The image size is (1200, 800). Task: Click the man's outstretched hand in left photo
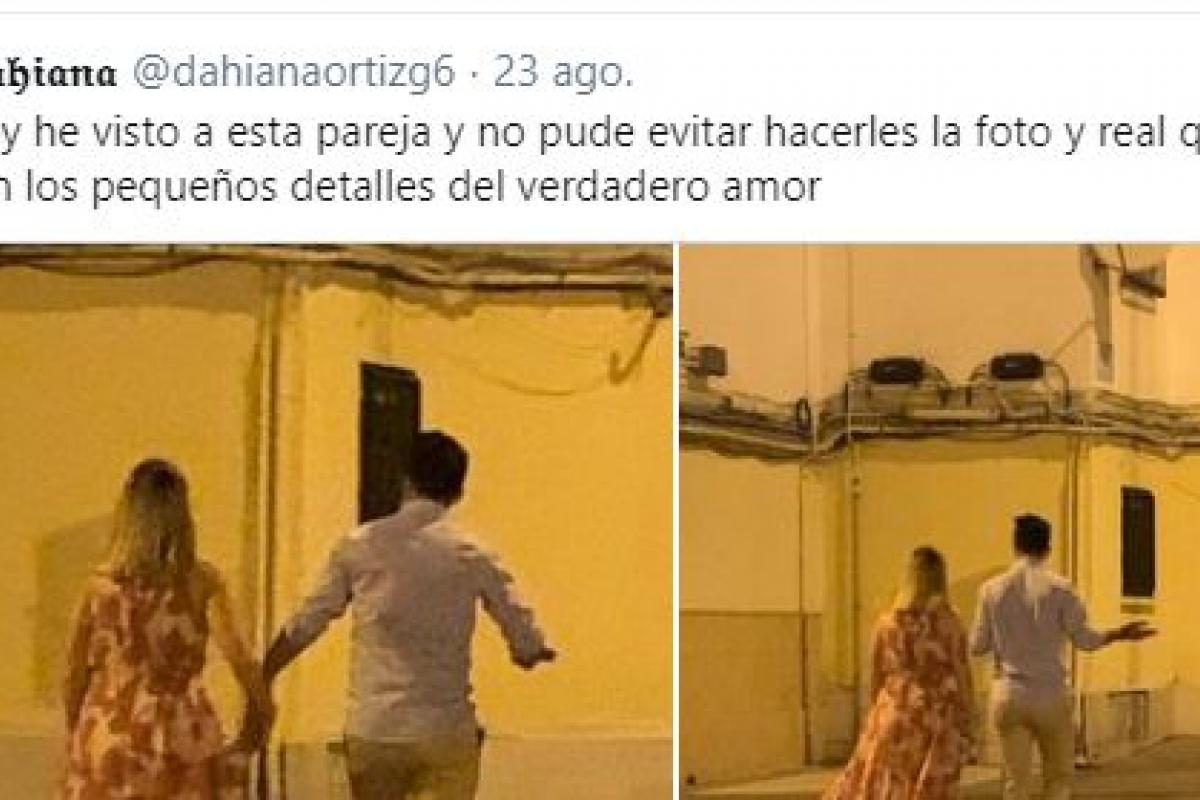pyautogui.click(x=535, y=657)
